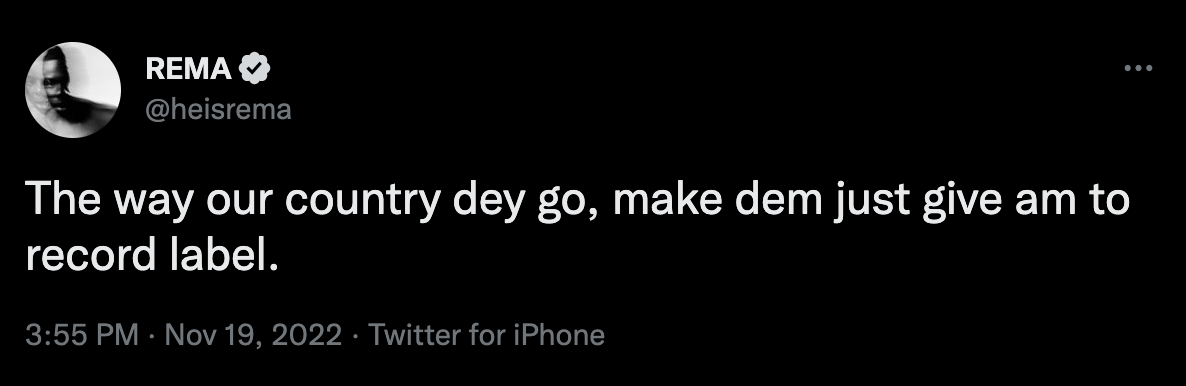Click the word "iPhone" in the footer
This screenshot has width=1186, height=386.
pyautogui.click(x=559, y=335)
